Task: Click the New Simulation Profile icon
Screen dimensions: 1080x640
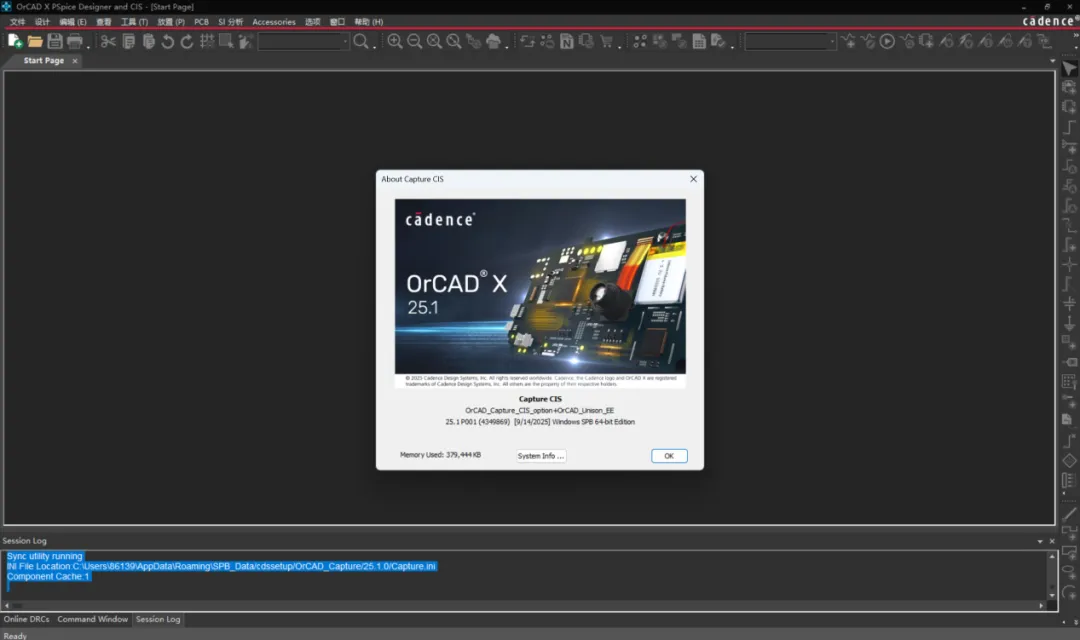Action: (x=849, y=41)
